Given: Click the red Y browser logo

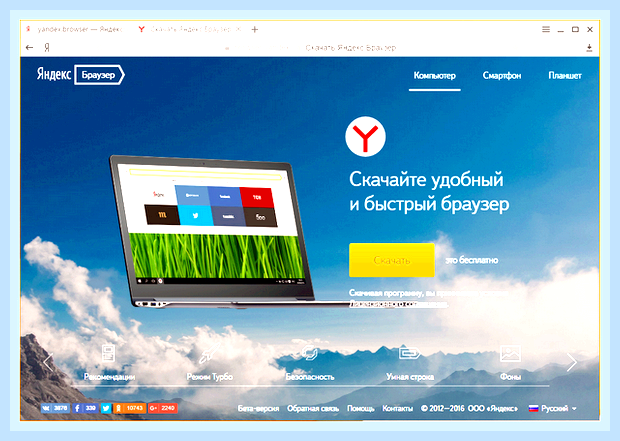Looking at the screenshot, I should click(365, 136).
